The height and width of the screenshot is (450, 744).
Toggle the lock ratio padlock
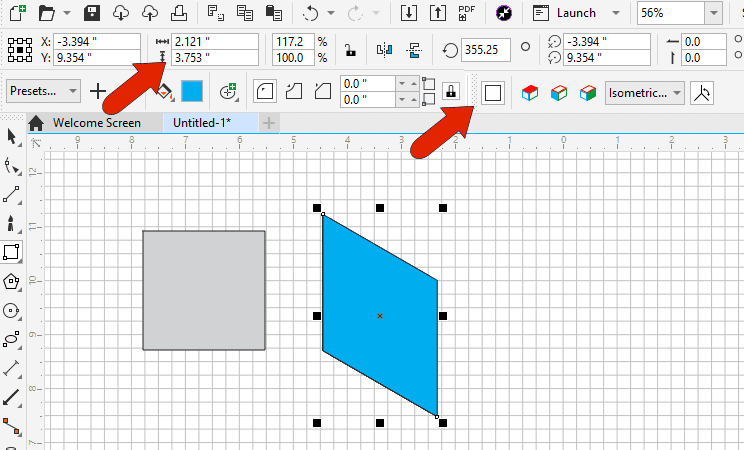point(348,49)
